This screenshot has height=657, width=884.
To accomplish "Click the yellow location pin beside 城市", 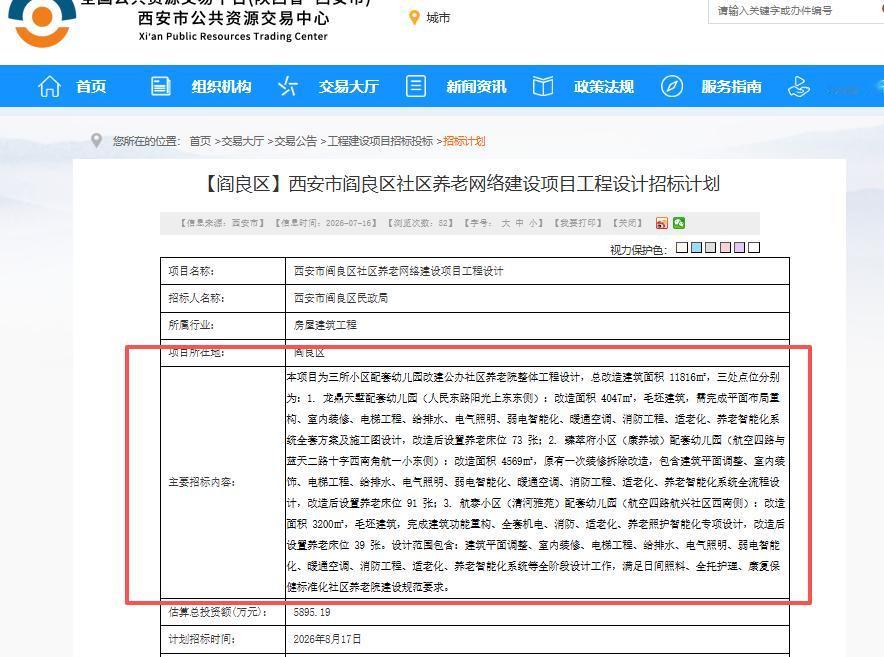I will [414, 18].
